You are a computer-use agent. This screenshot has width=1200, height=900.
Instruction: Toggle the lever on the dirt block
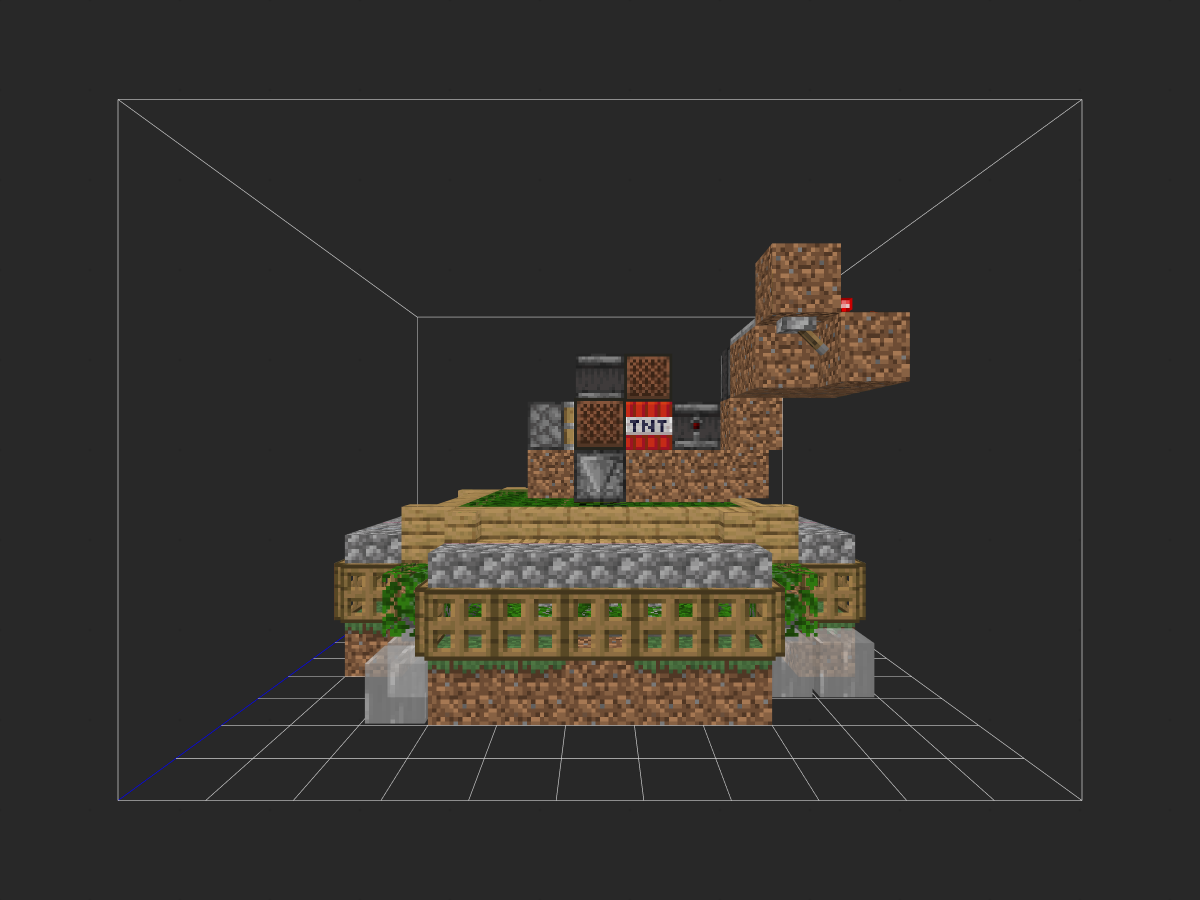pos(802,332)
